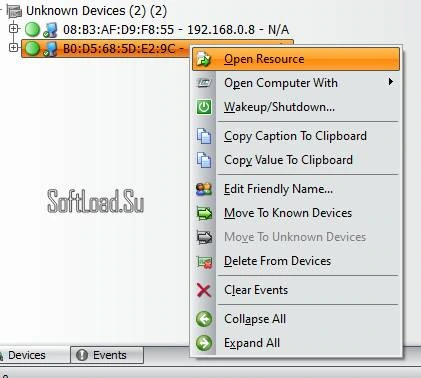Click the red X Clear Events icon
The image size is (421, 378).
click(204, 290)
